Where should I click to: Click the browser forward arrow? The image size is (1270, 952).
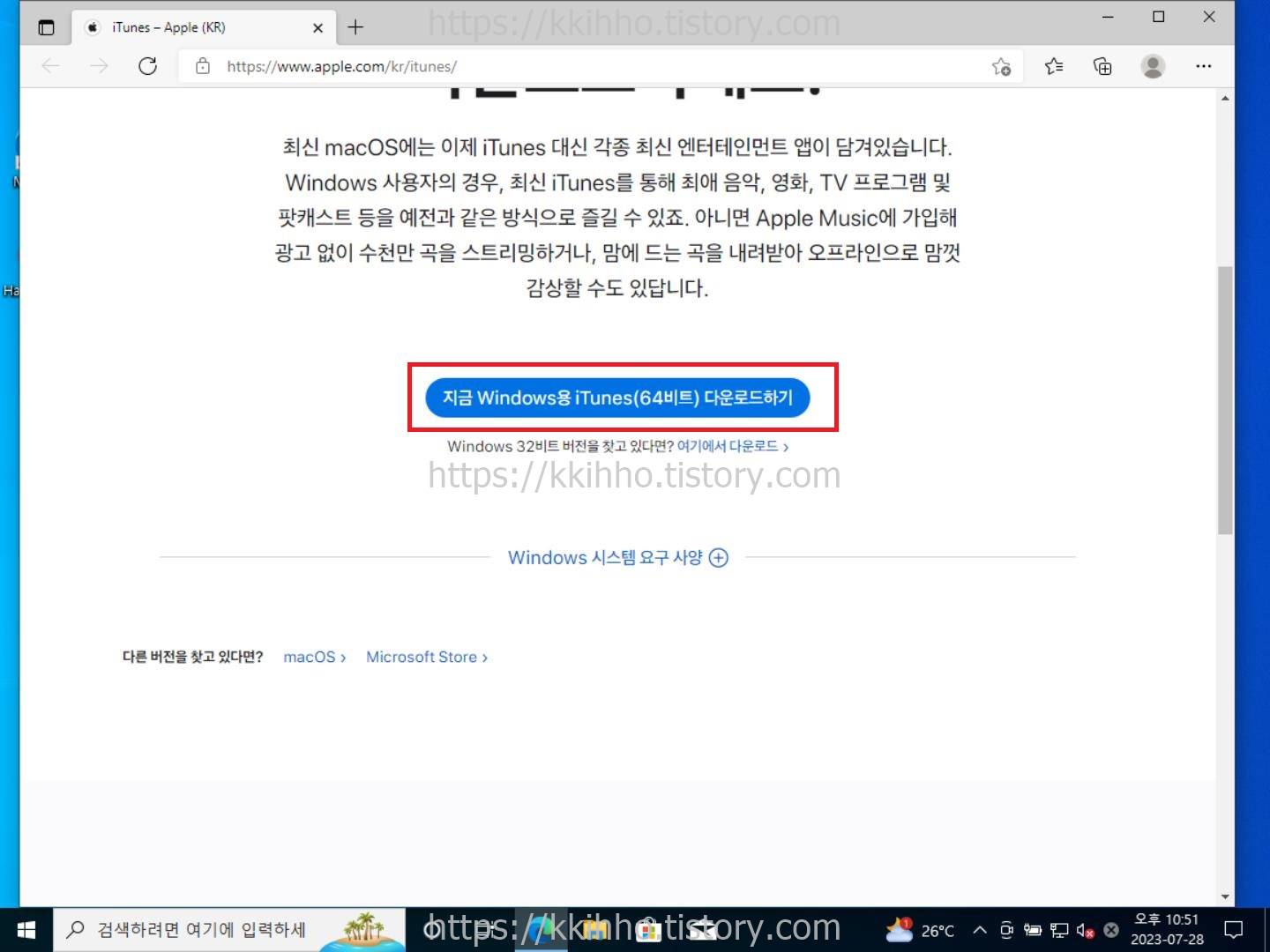coord(99,66)
